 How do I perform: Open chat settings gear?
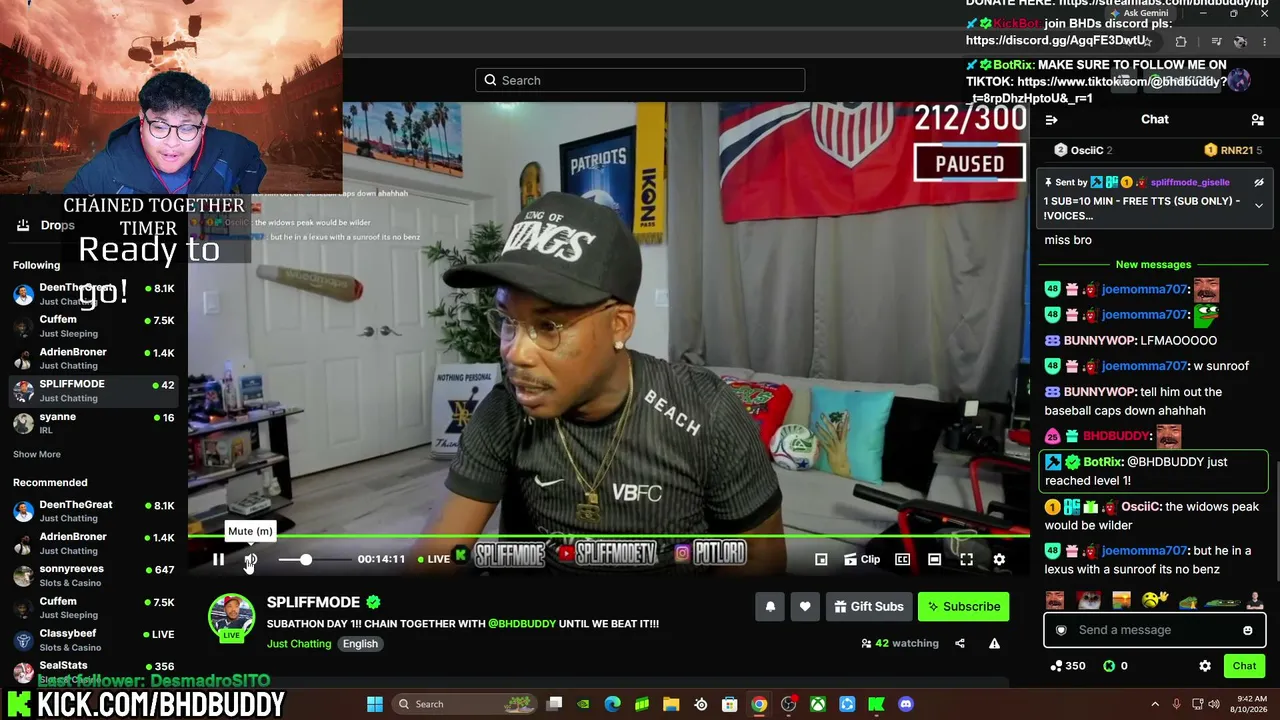[1205, 666]
